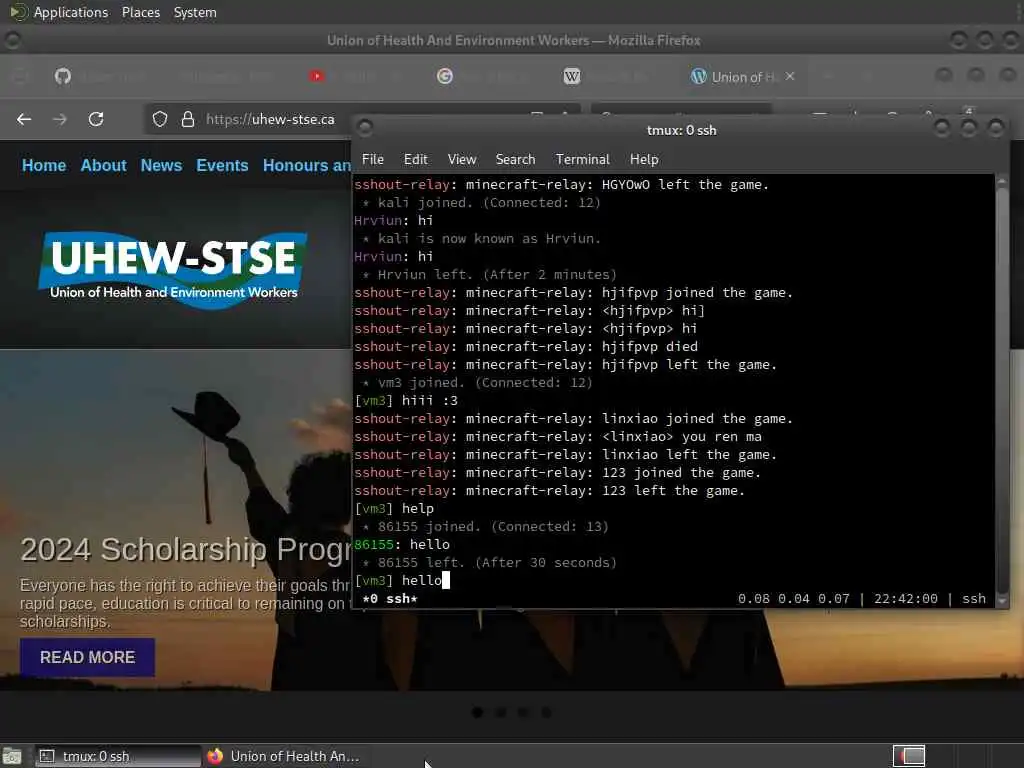This screenshot has width=1024, height=768.
Task: Select the fourth carousel slide dot
Action: [546, 712]
